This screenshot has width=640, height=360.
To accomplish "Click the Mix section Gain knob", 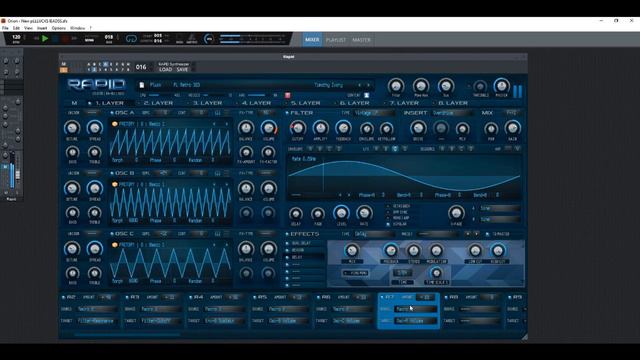I will (x=513, y=129).
